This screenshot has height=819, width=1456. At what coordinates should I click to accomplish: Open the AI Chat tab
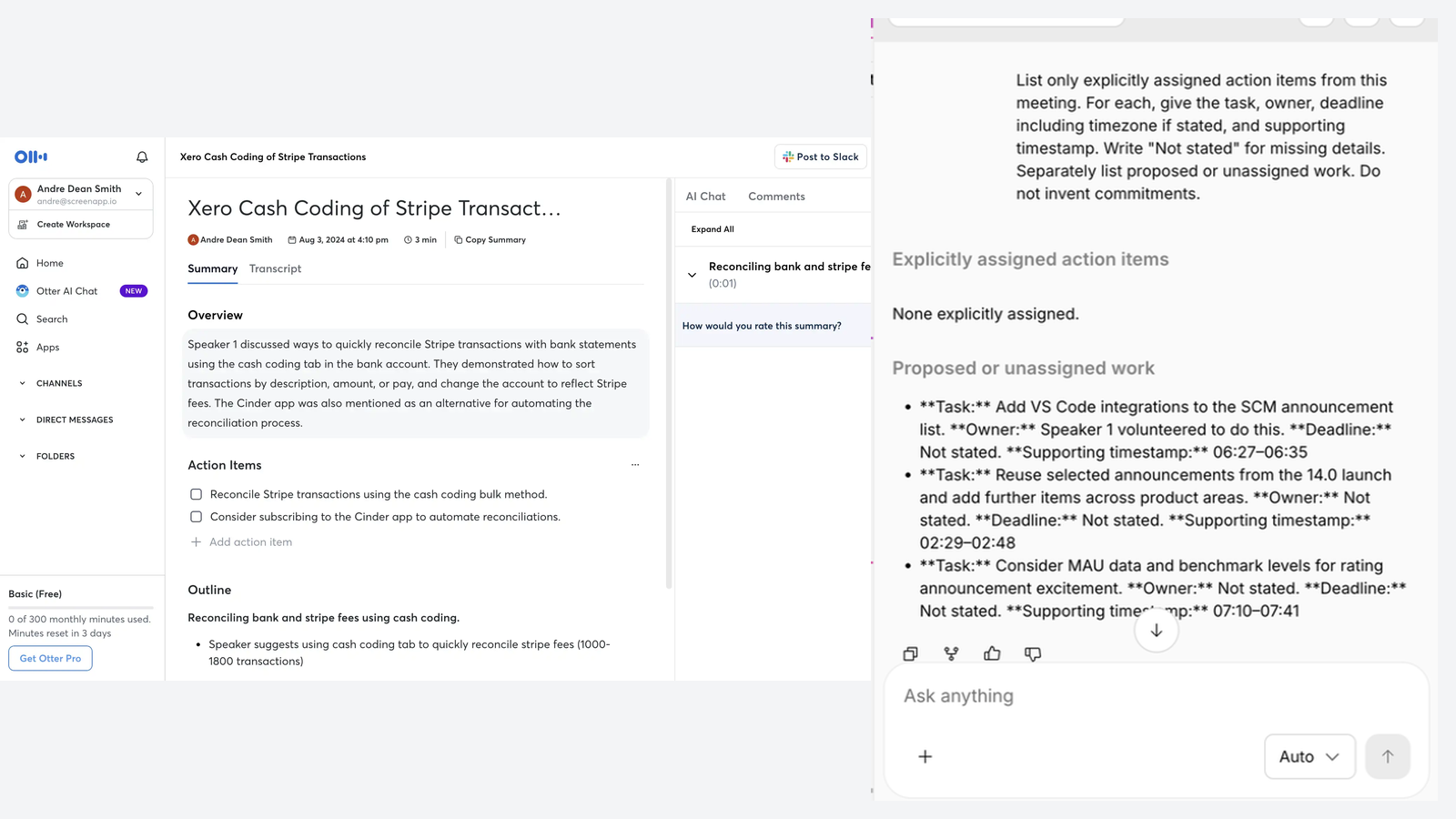[705, 197]
